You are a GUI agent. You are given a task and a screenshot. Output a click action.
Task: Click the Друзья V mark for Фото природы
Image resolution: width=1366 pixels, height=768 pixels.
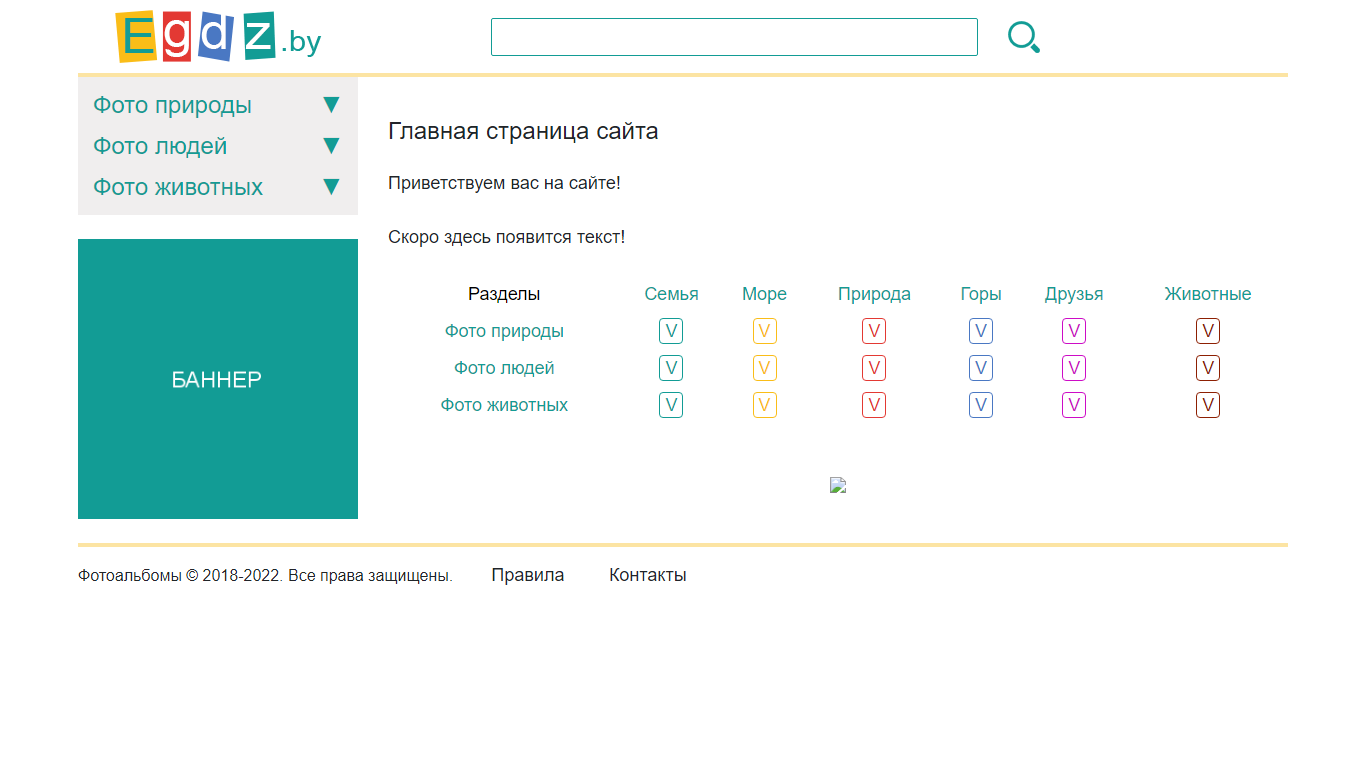pyautogui.click(x=1074, y=331)
